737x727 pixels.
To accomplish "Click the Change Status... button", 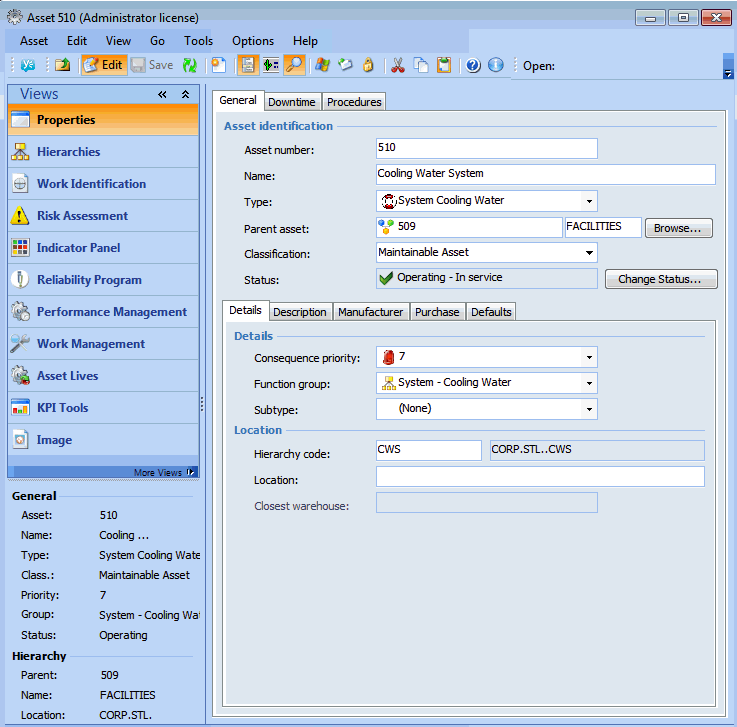I will pos(661,279).
